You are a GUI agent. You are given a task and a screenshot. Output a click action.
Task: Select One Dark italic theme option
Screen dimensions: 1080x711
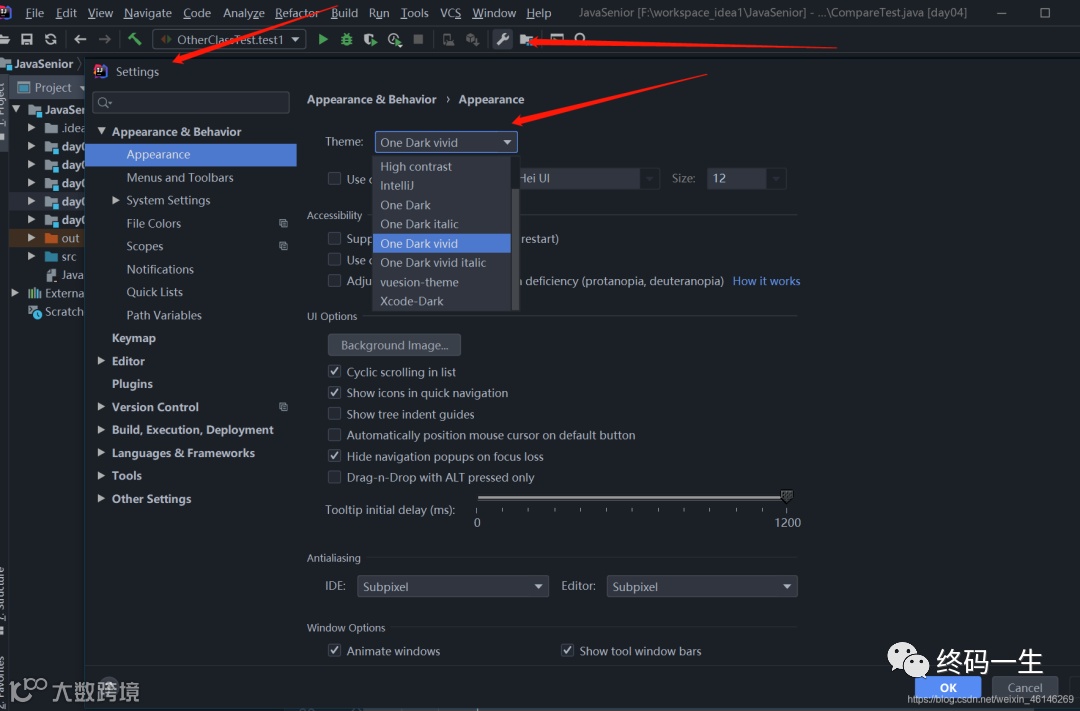coord(442,224)
